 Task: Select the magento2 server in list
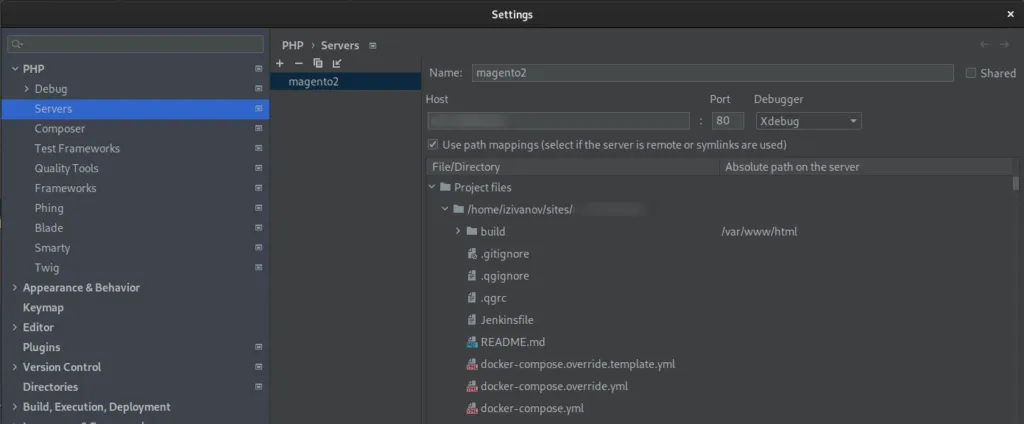tap(345, 82)
